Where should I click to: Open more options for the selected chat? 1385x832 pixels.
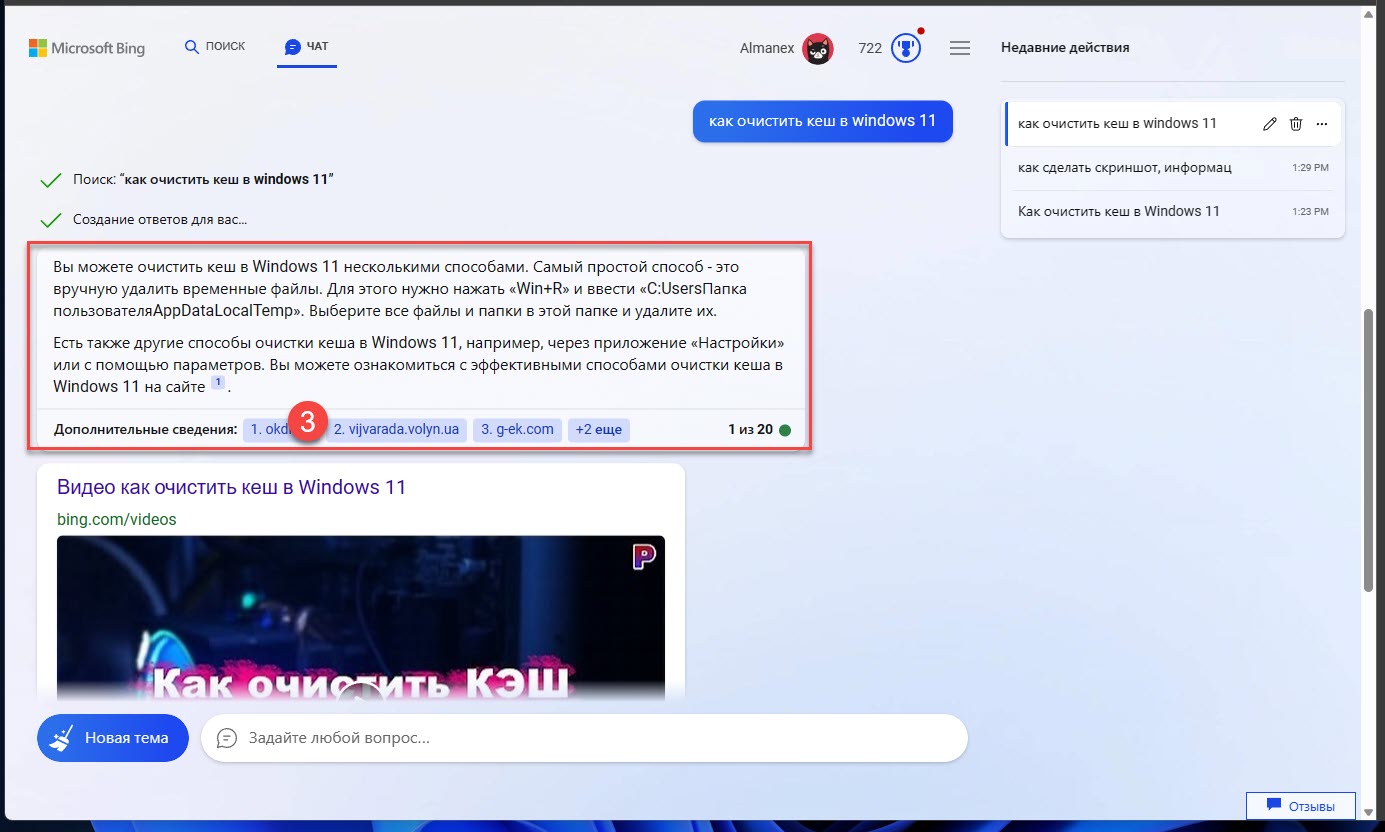coord(1322,124)
